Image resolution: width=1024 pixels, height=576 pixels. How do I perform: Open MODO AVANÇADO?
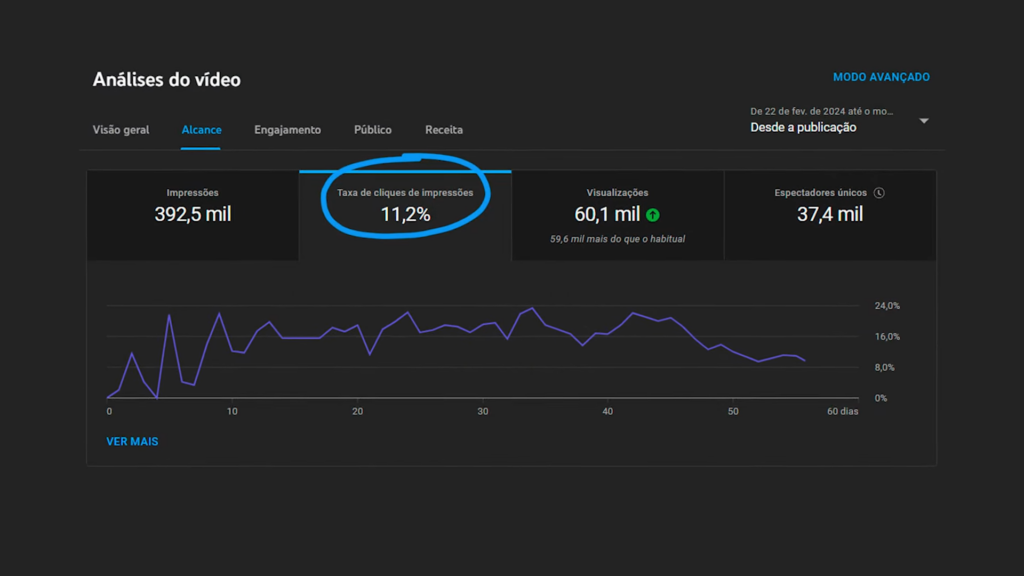point(881,77)
